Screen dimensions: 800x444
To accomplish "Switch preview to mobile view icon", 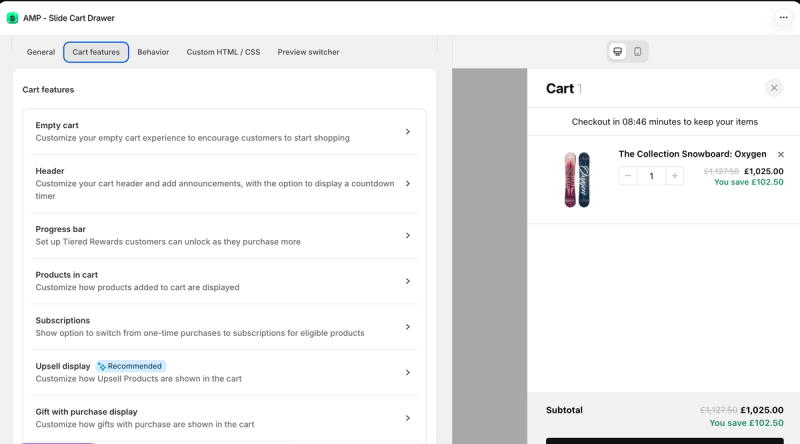I will pyautogui.click(x=638, y=52).
